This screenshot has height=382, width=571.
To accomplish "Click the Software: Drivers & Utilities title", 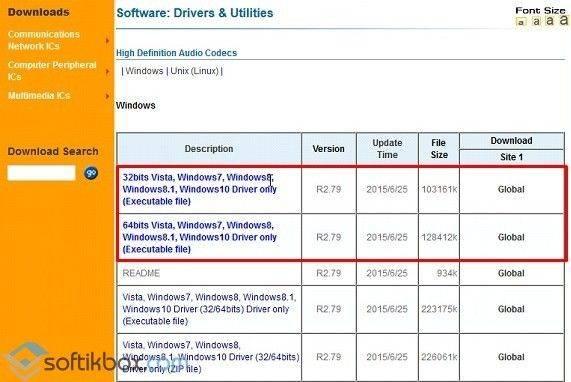I will 195,13.
